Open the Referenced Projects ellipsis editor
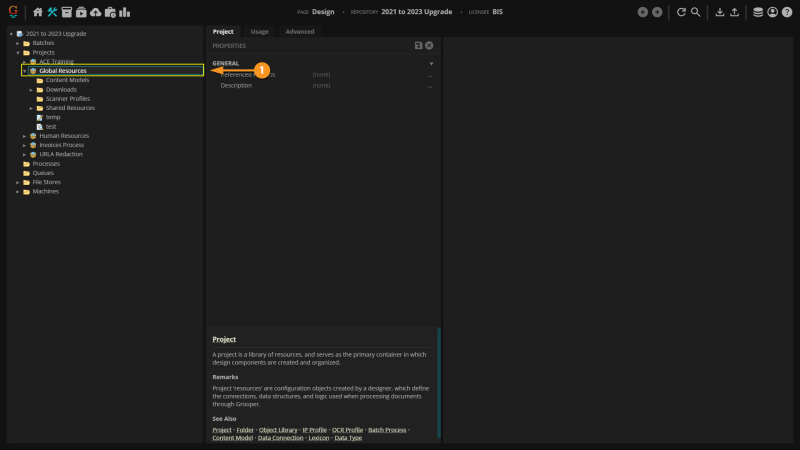Screen dimensions: 800x450 click(430, 75)
